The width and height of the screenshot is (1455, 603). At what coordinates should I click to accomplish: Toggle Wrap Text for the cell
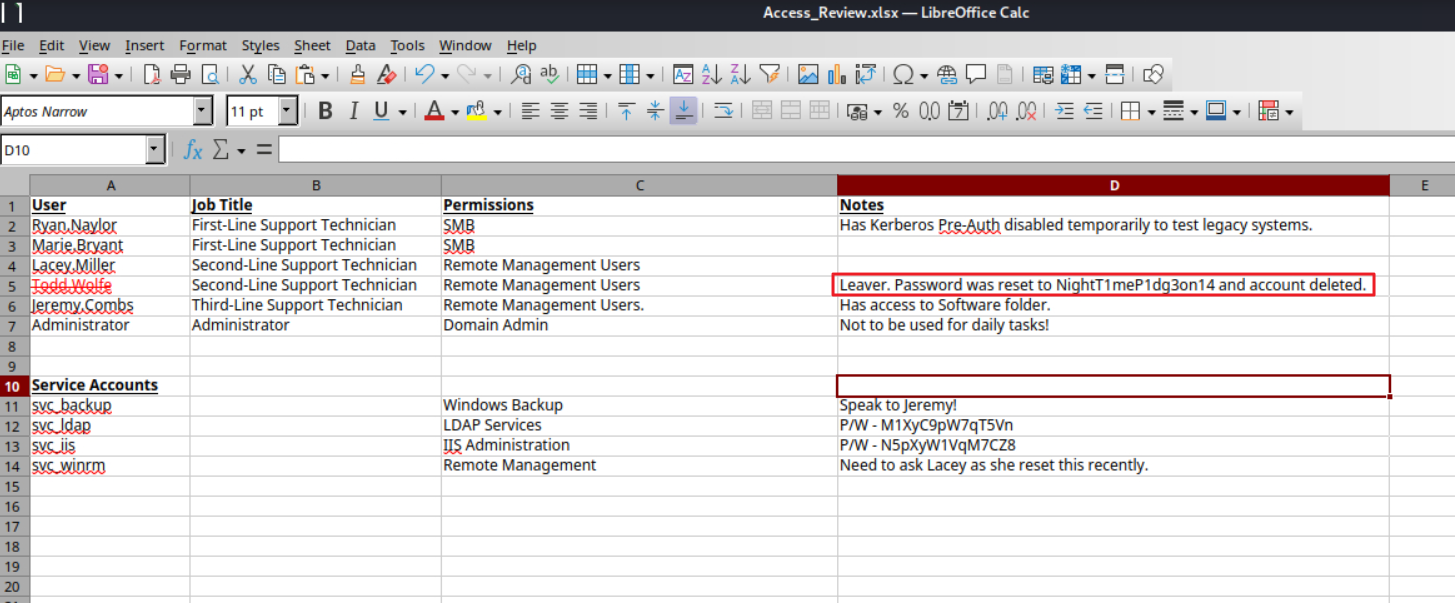(723, 111)
